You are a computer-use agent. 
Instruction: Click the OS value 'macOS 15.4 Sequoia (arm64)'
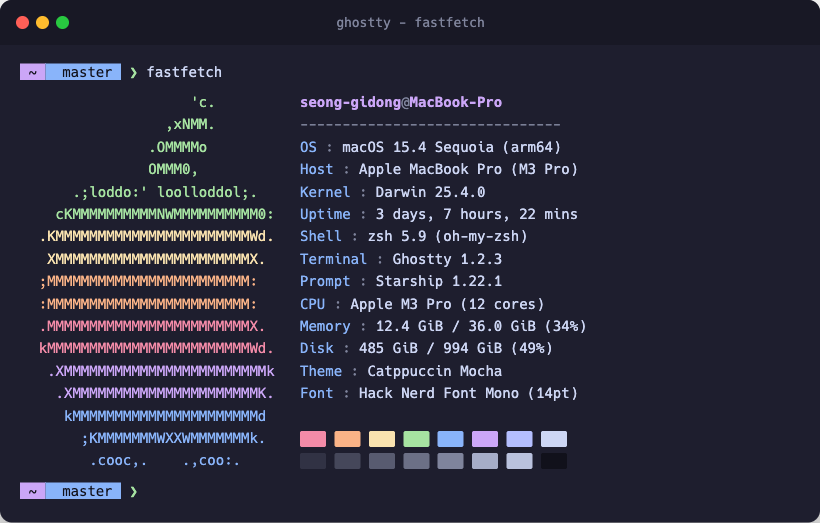tap(451, 147)
